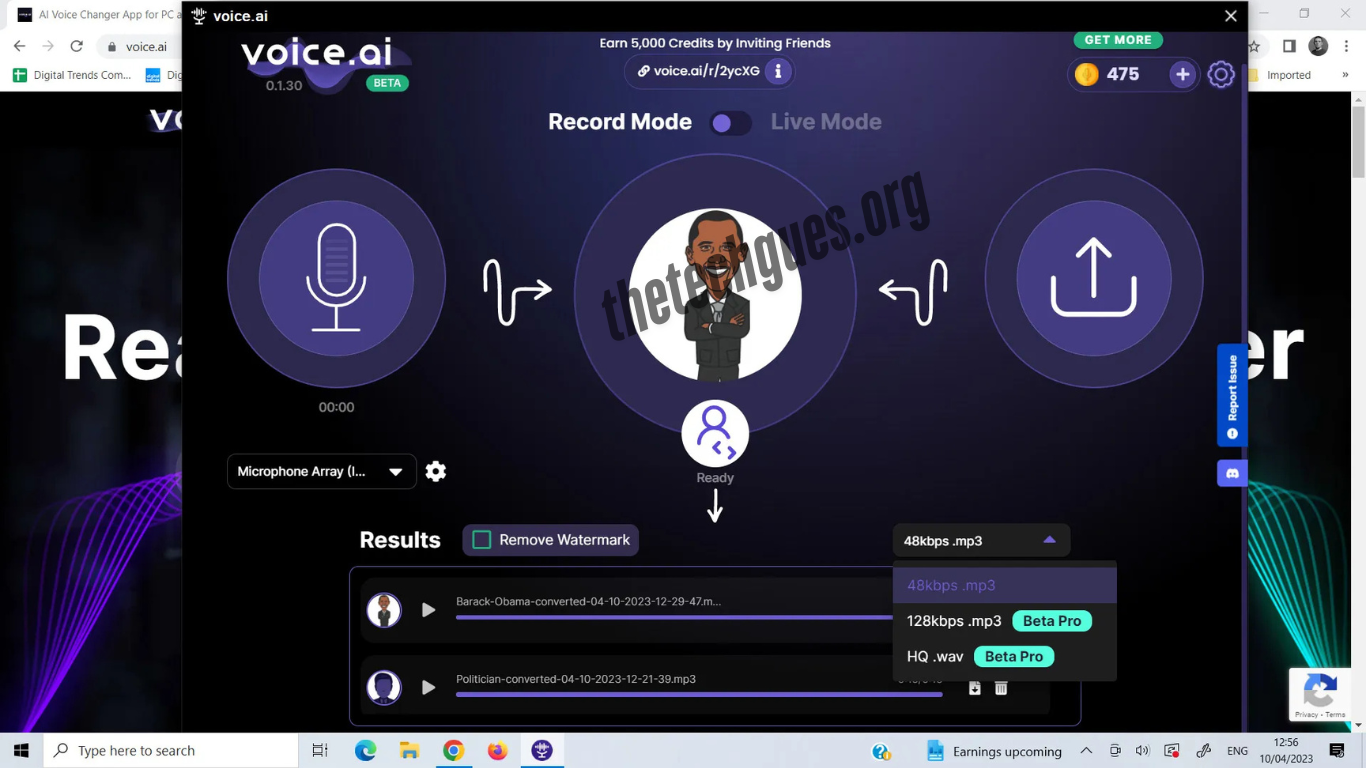
Task: Select the 48kbps .mp3 option in list
Action: [1004, 585]
